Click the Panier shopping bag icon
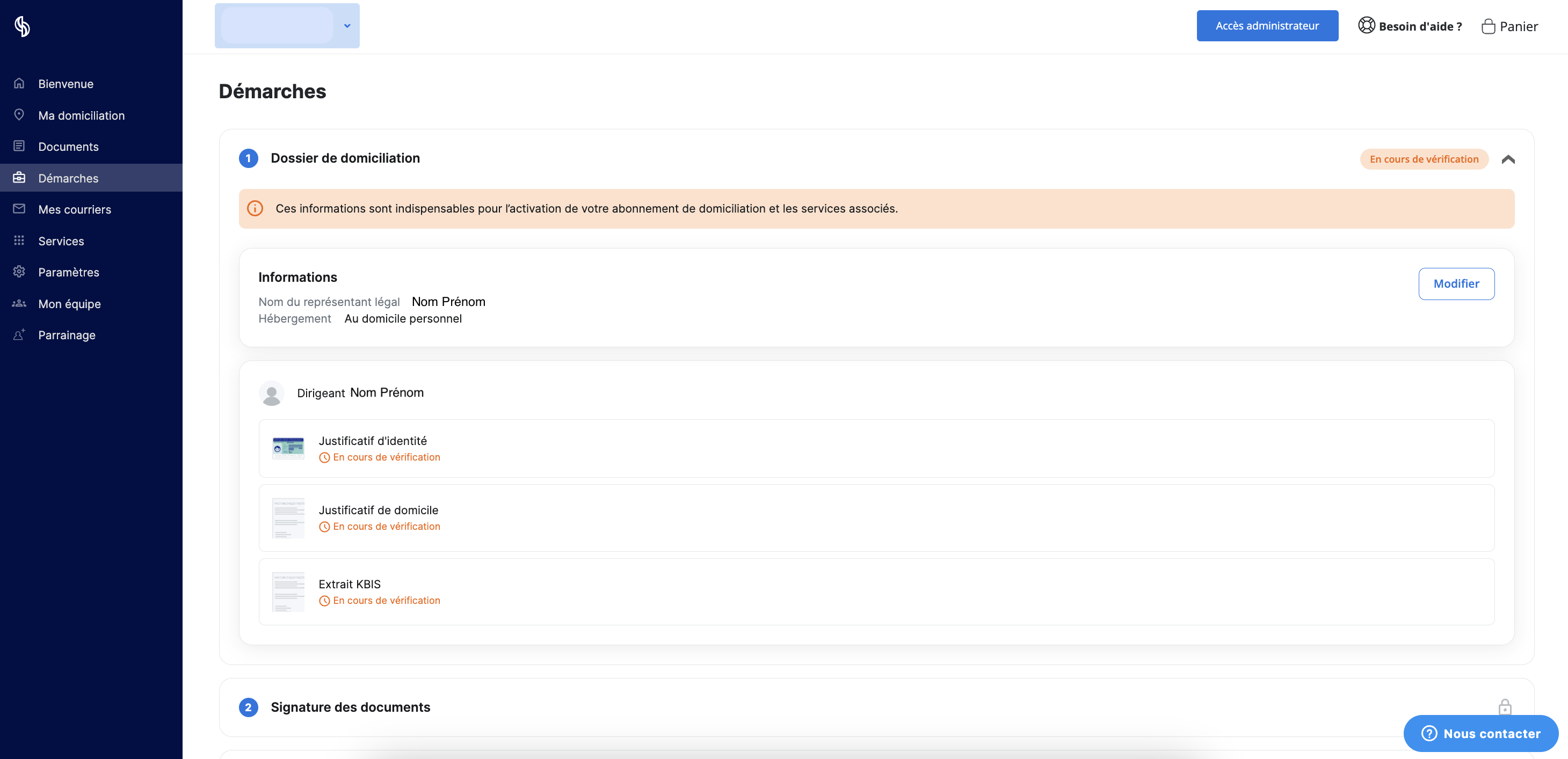The height and width of the screenshot is (759, 1568). [x=1489, y=26]
